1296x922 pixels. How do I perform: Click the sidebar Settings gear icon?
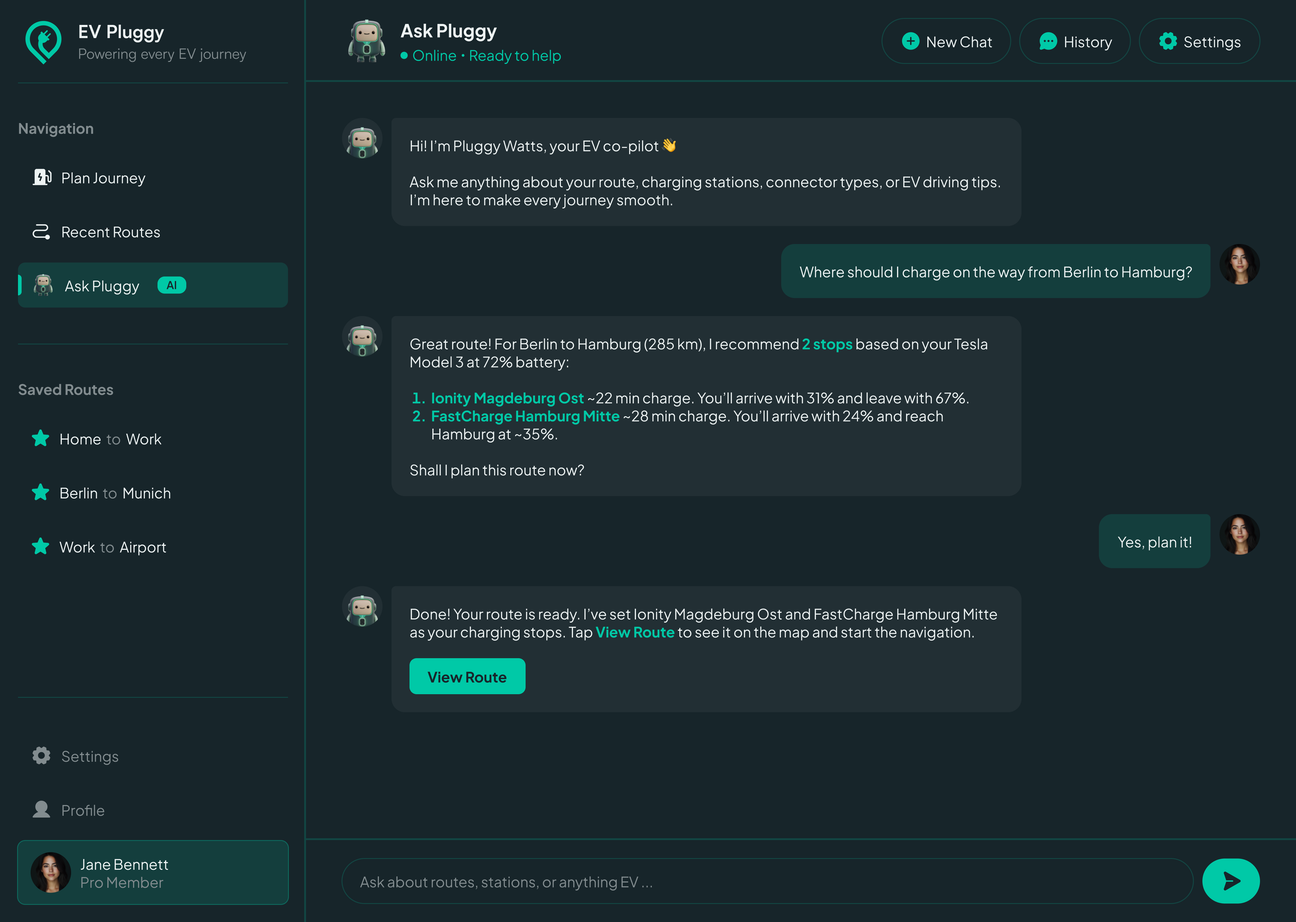point(41,756)
